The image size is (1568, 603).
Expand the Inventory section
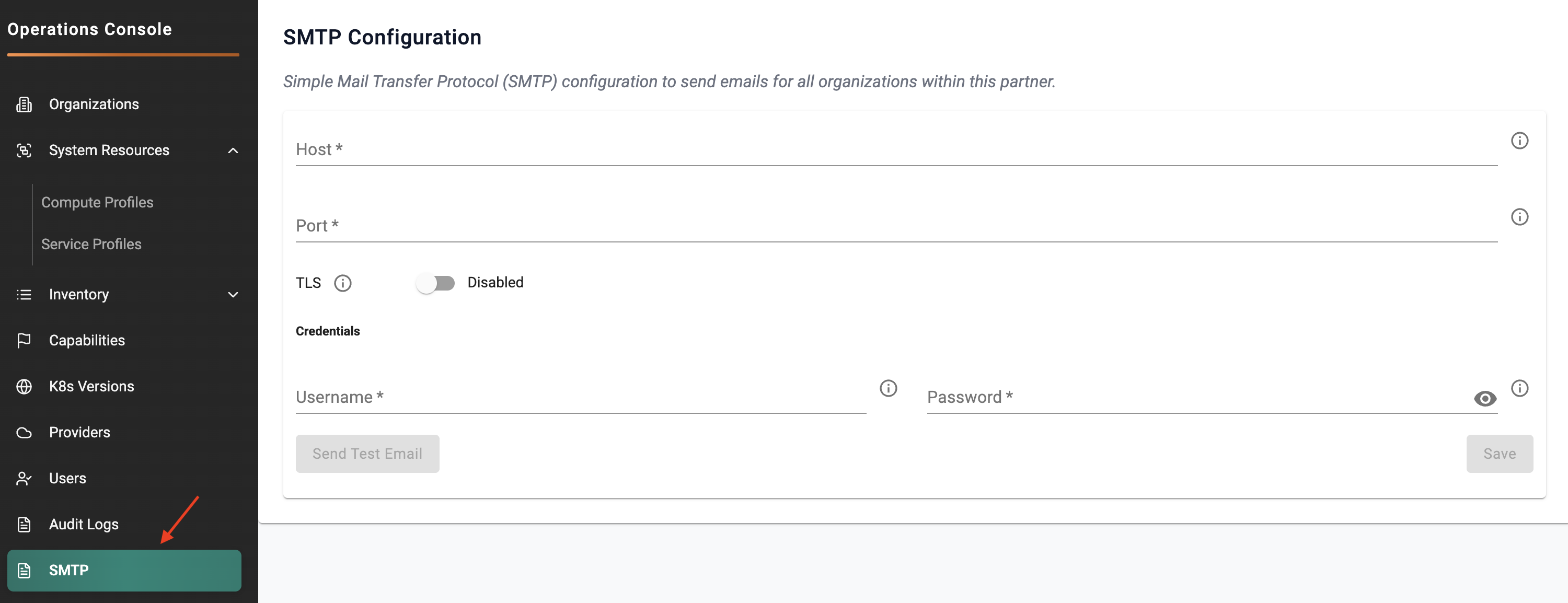pos(233,295)
